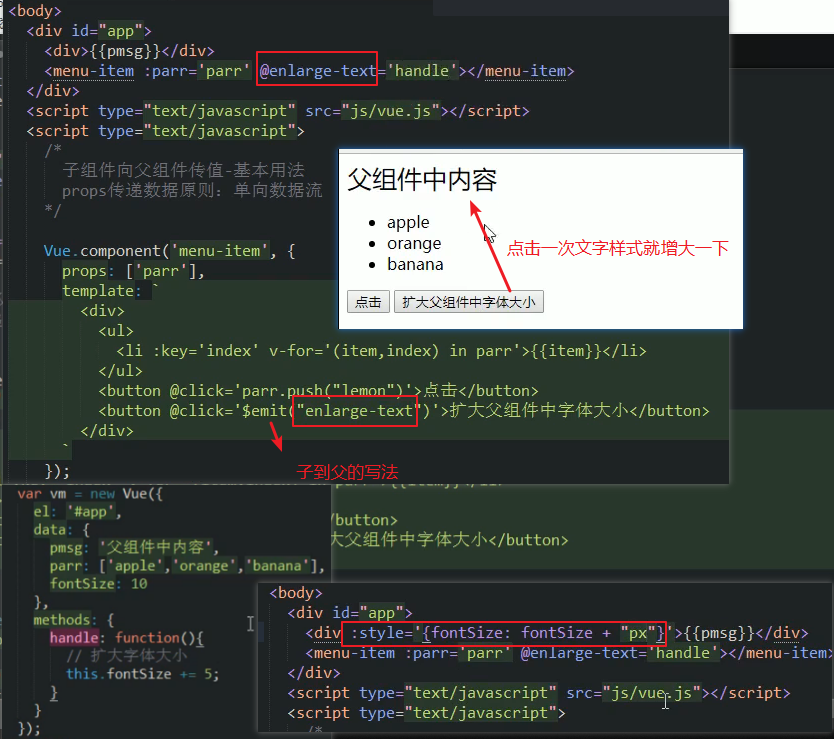Click the js/vue.js script tag in the top editor

[278, 111]
